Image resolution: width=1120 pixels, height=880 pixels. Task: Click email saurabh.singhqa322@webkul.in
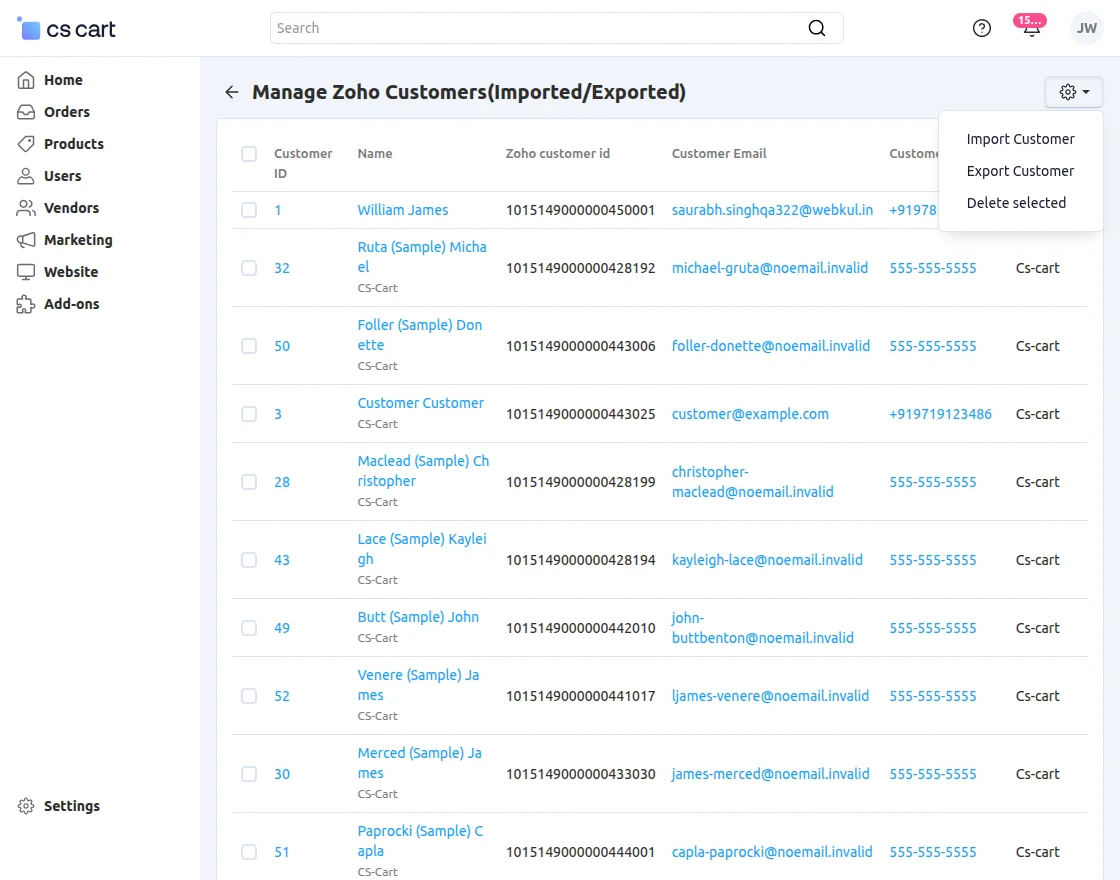click(x=772, y=210)
